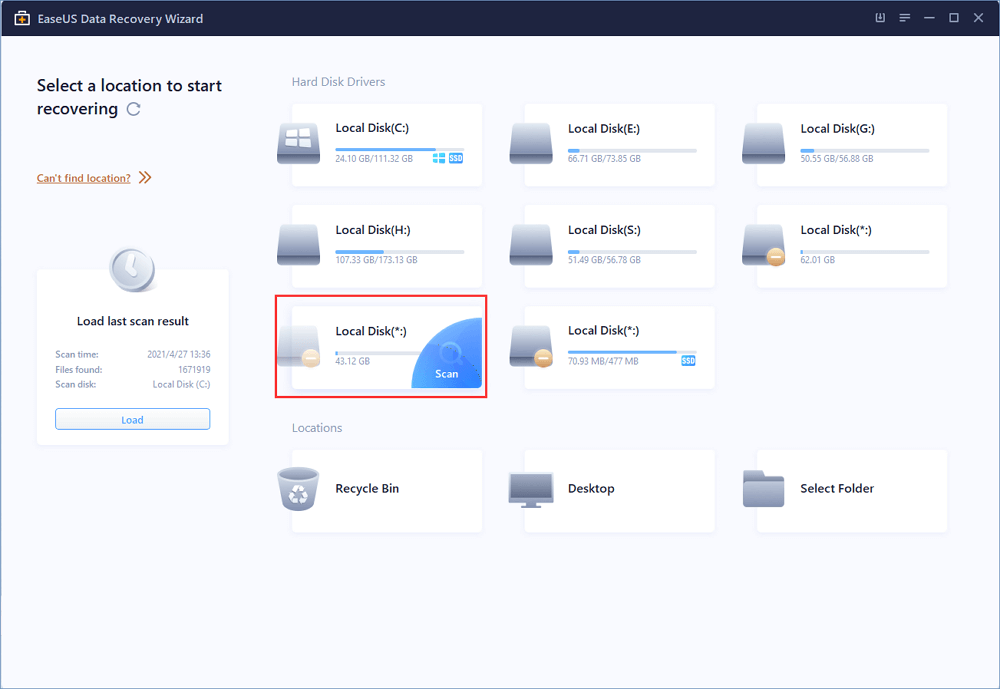Click the Desktop monitor icon
Image resolution: width=1000 pixels, height=689 pixels.
tap(531, 490)
